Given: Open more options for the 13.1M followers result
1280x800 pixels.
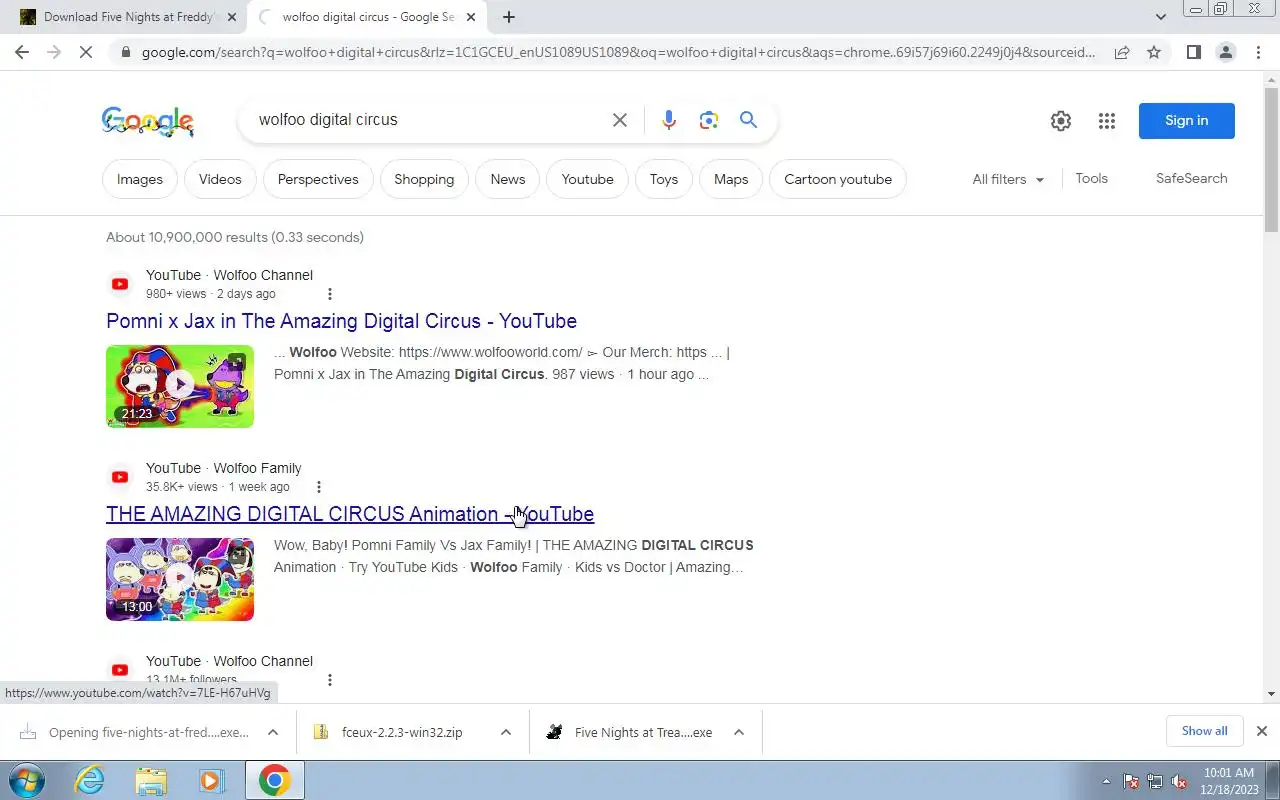Looking at the screenshot, I should (x=330, y=680).
